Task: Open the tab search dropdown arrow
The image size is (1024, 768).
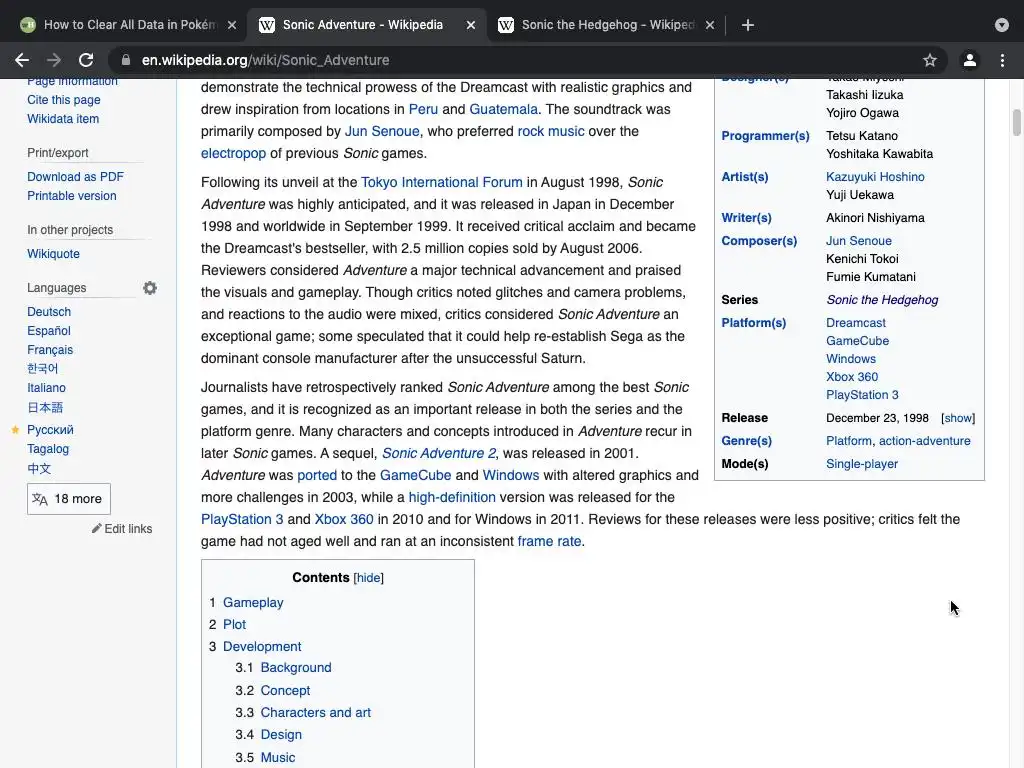Action: tap(1002, 25)
